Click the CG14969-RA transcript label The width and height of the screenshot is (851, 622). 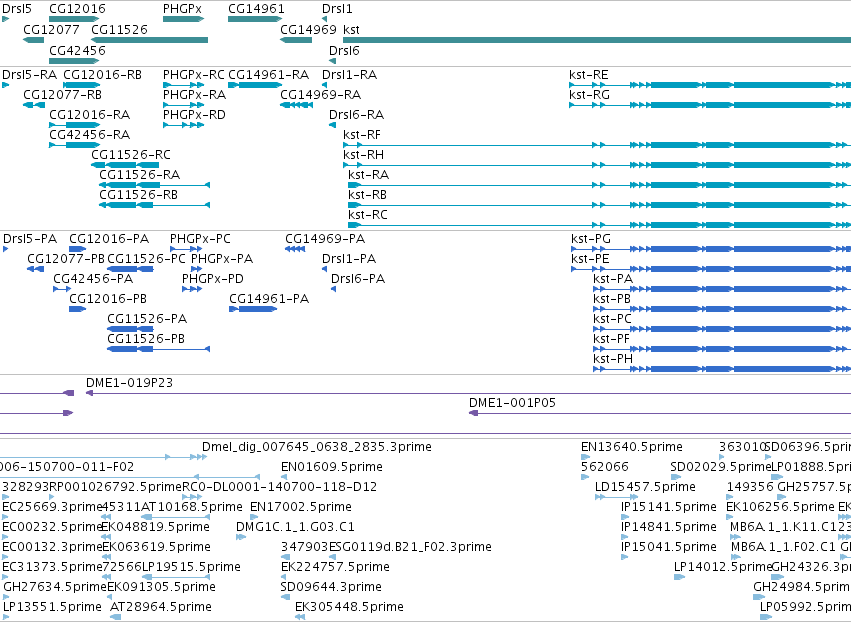[321, 94]
